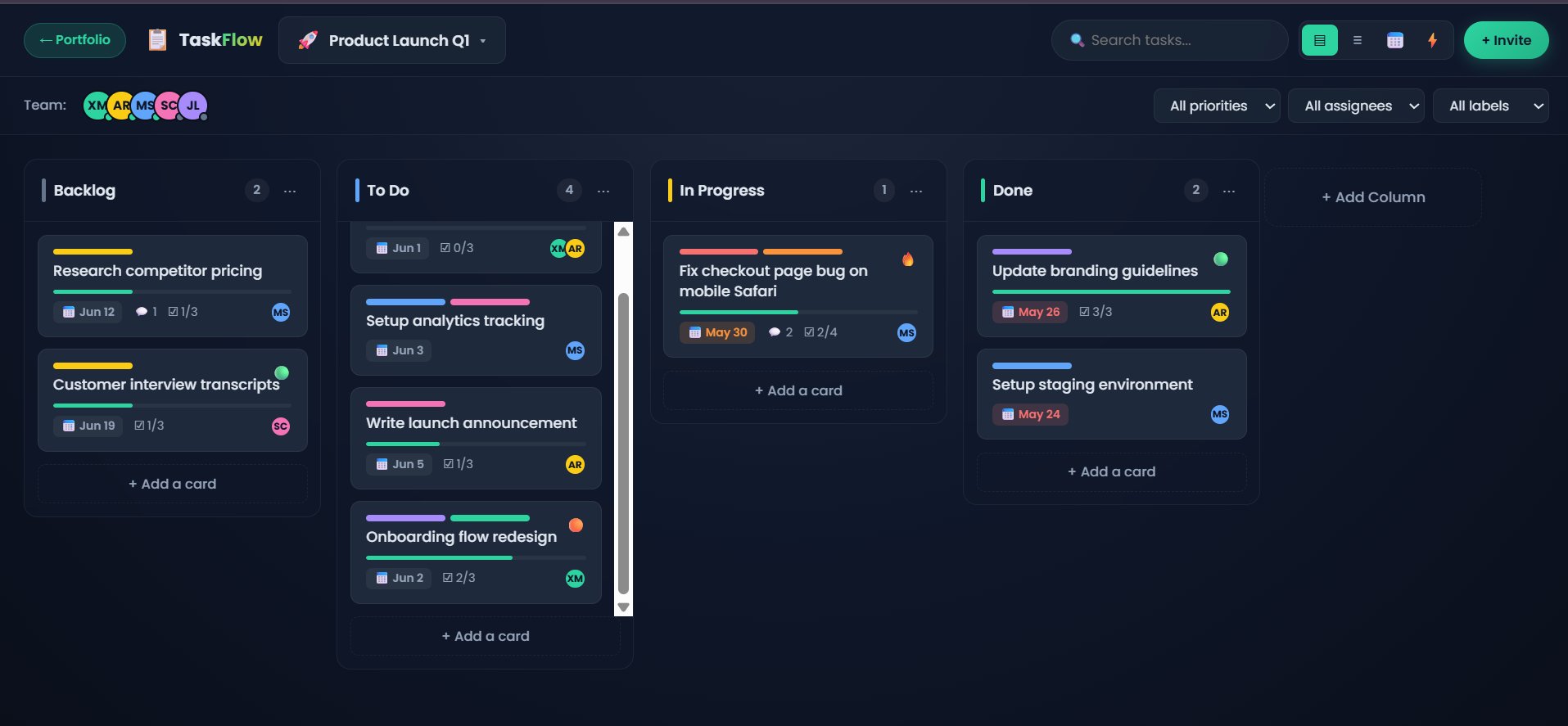Click checklist 1/3 on Customer interview transcripts
The height and width of the screenshot is (726, 1568).
point(149,426)
